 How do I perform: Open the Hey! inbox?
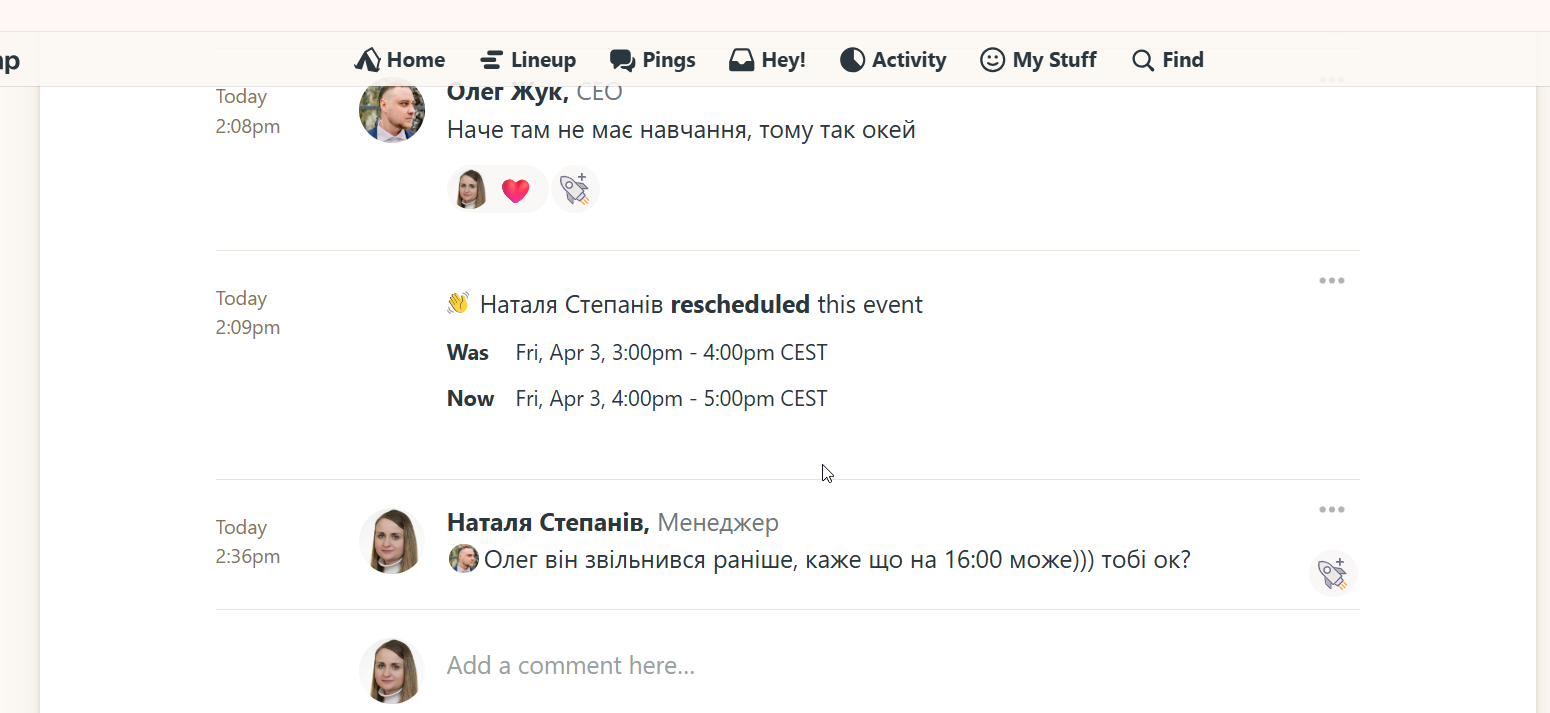767,60
